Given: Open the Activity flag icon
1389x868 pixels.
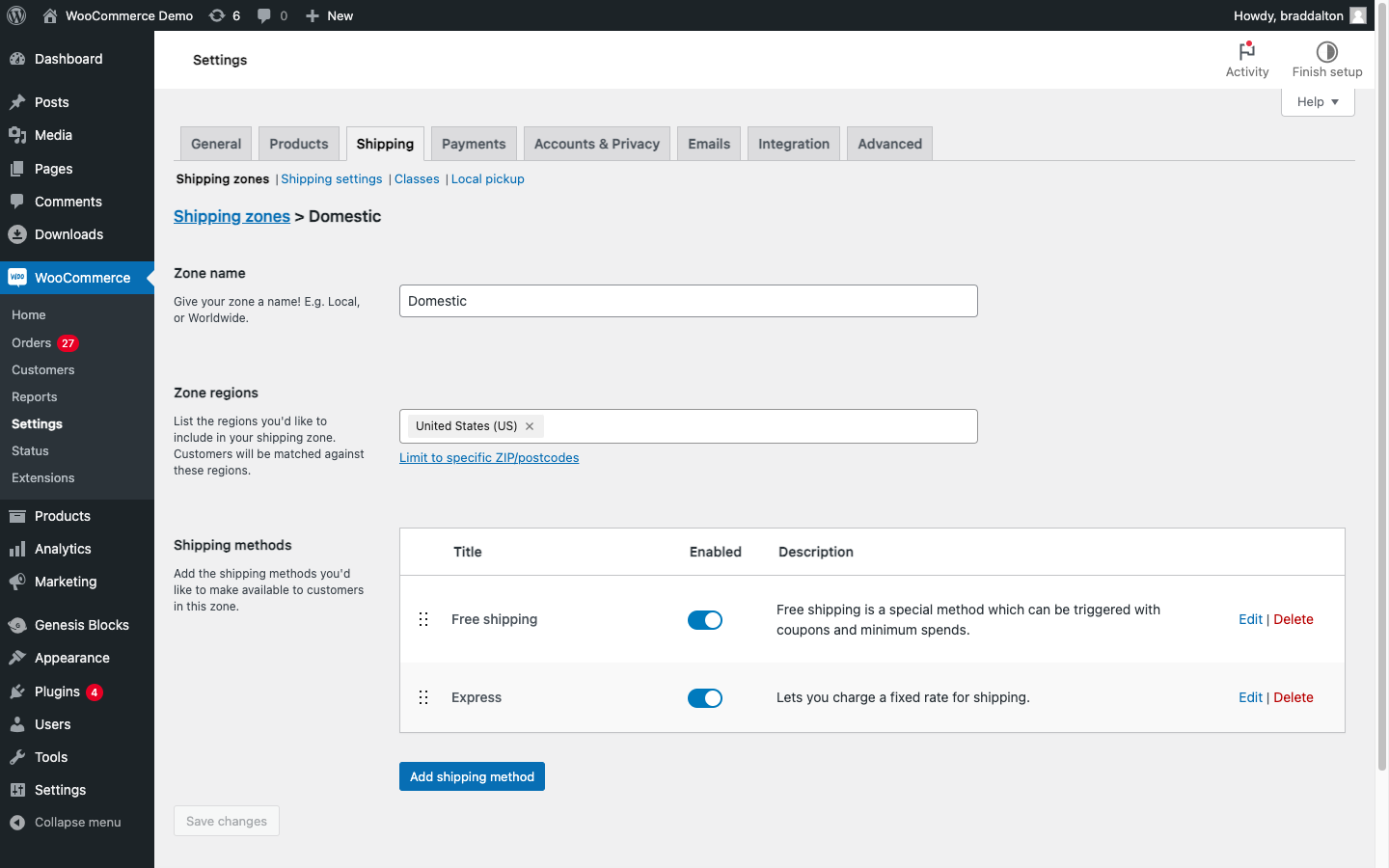Looking at the screenshot, I should [1246, 51].
